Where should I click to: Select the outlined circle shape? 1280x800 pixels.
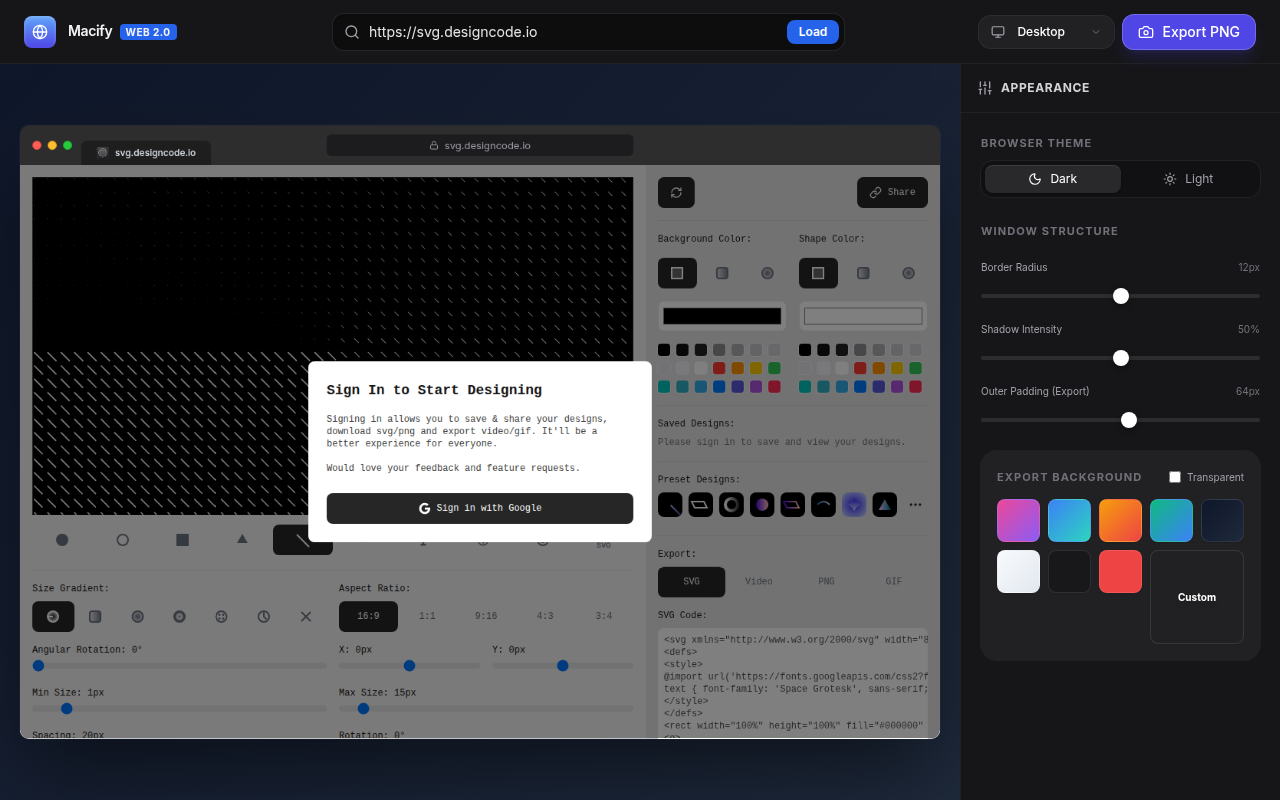[x=123, y=540]
